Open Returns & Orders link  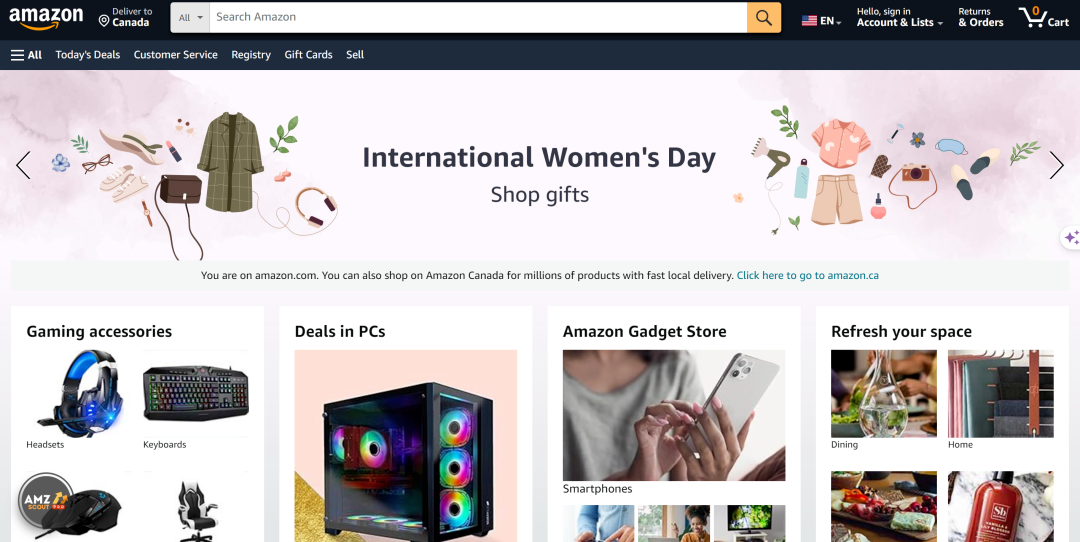[981, 17]
